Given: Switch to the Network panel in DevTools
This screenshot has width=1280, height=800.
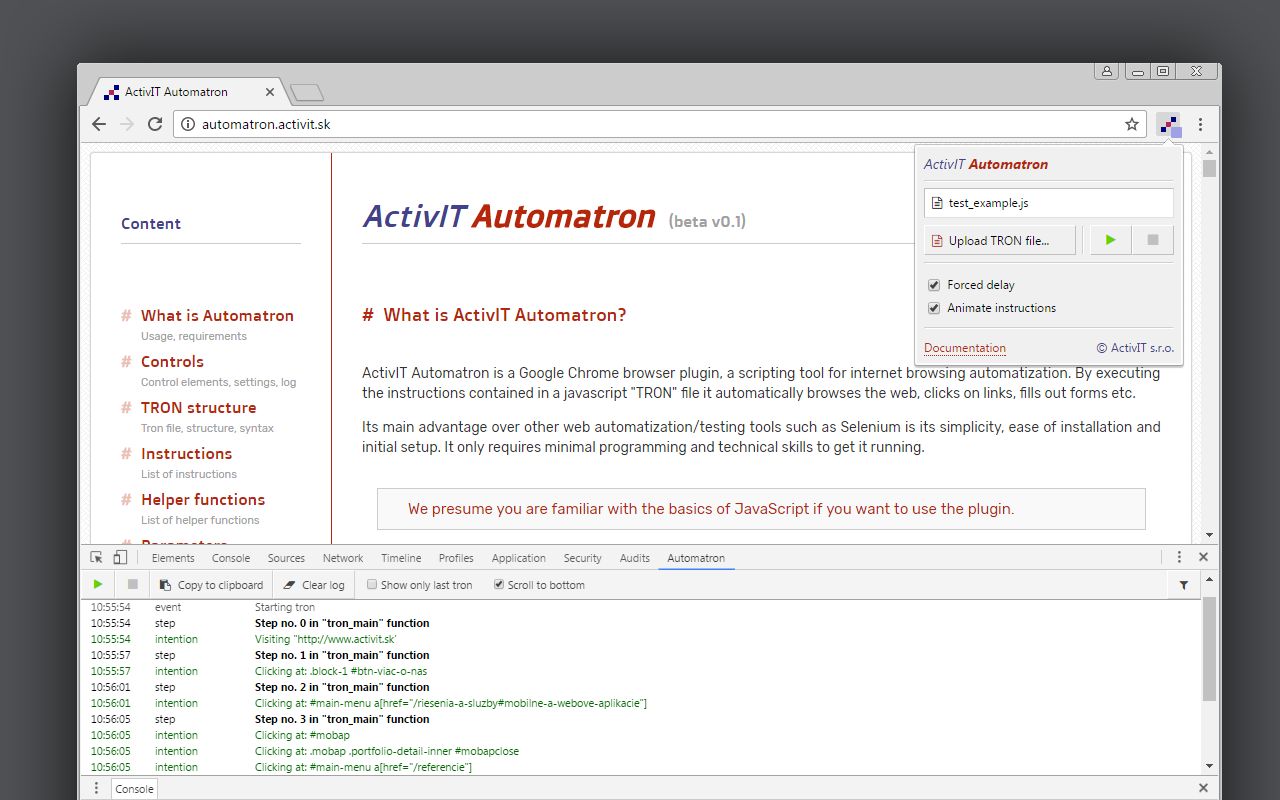Looking at the screenshot, I should (342, 557).
